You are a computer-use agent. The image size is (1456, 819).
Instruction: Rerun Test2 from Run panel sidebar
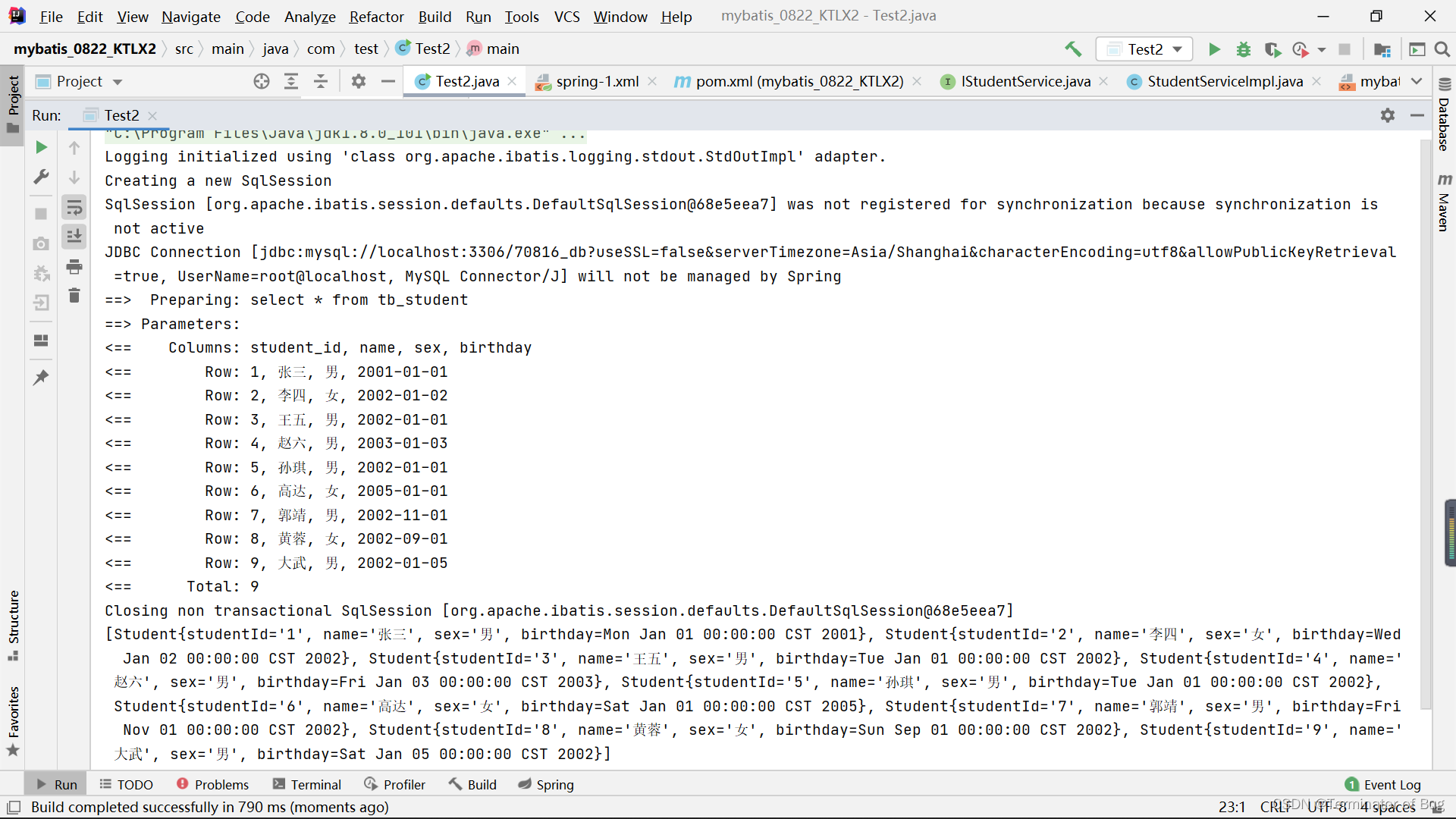42,147
